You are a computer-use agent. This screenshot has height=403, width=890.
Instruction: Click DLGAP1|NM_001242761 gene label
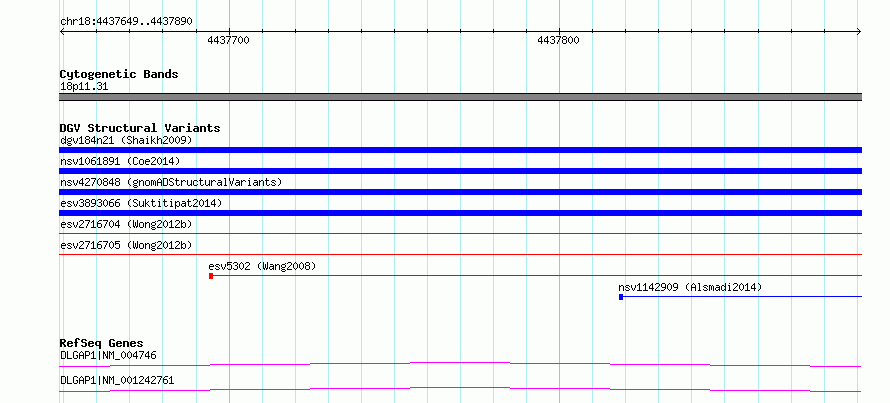(x=117, y=380)
